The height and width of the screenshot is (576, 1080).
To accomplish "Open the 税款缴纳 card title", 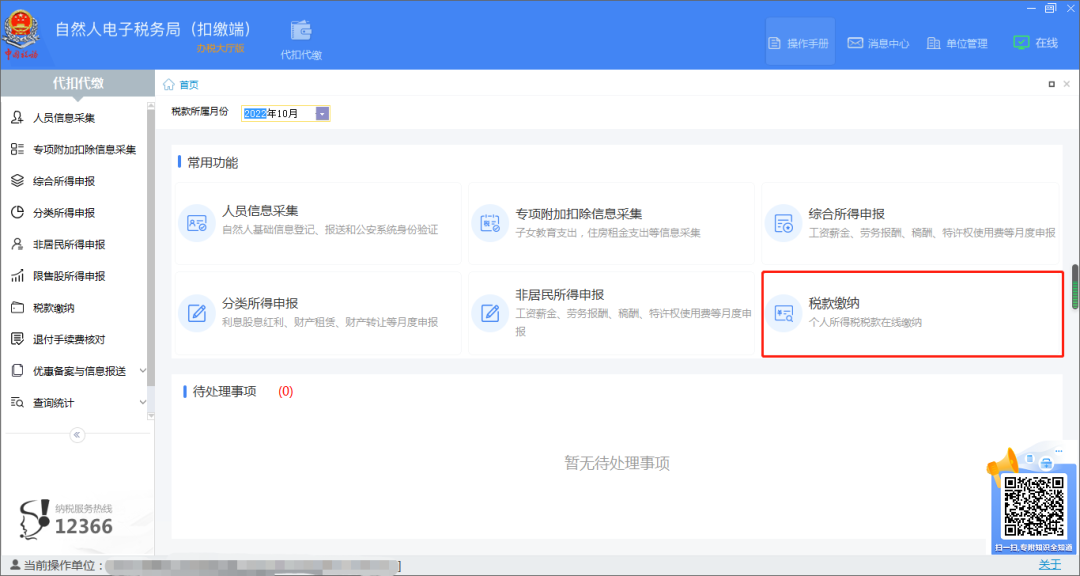I will (x=833, y=303).
